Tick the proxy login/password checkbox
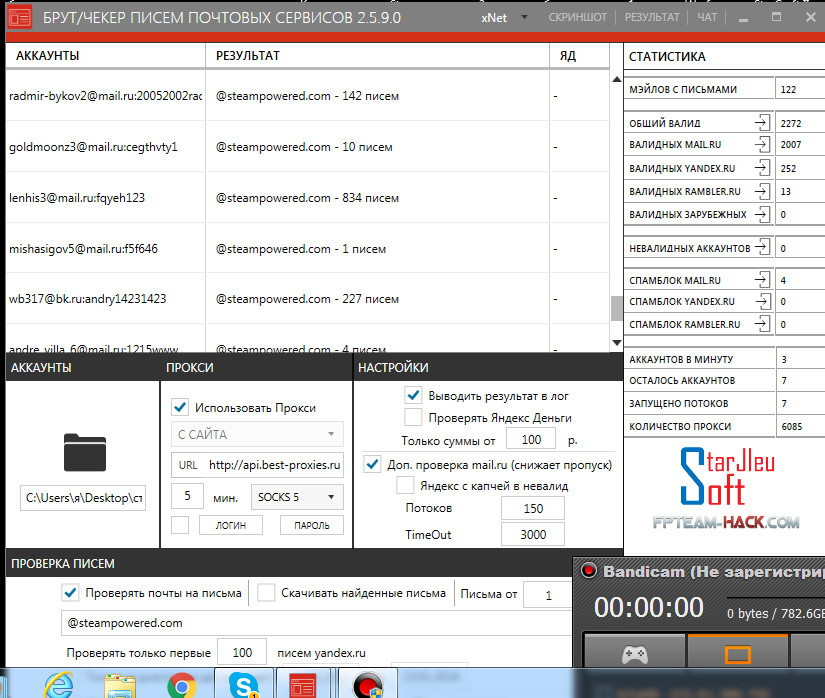Image resolution: width=825 pixels, height=698 pixels. [x=180, y=525]
